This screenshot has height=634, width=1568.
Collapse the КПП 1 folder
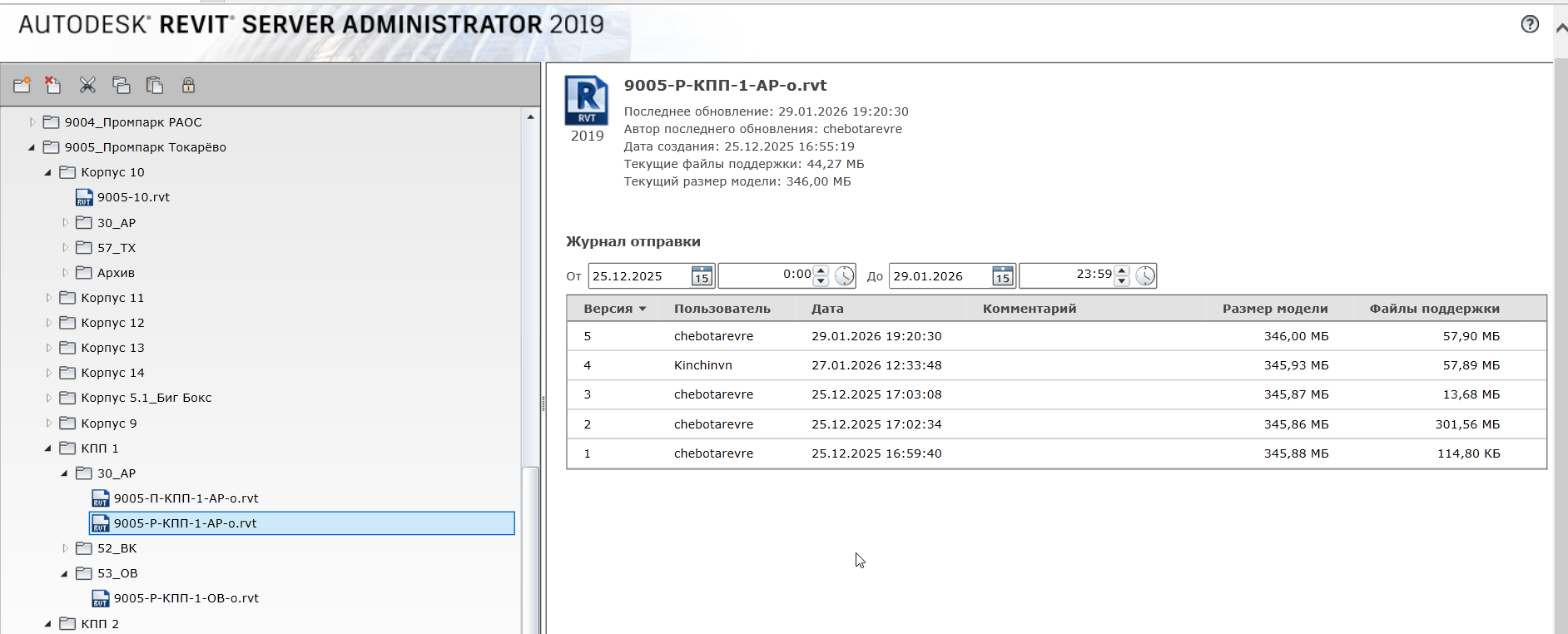coord(48,448)
